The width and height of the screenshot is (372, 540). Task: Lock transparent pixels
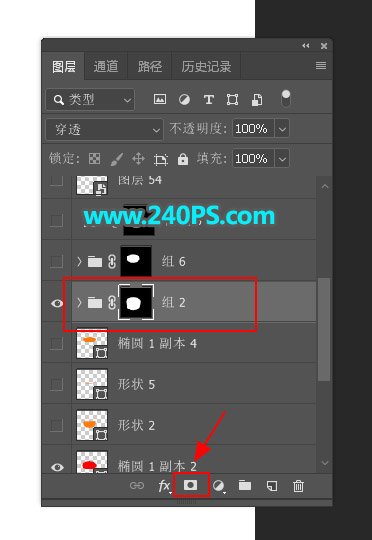click(94, 159)
